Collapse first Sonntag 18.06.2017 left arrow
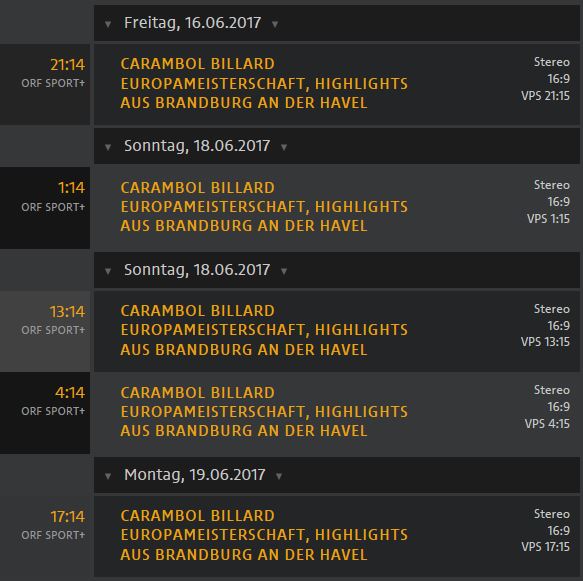The width and height of the screenshot is (583, 581). click(108, 148)
